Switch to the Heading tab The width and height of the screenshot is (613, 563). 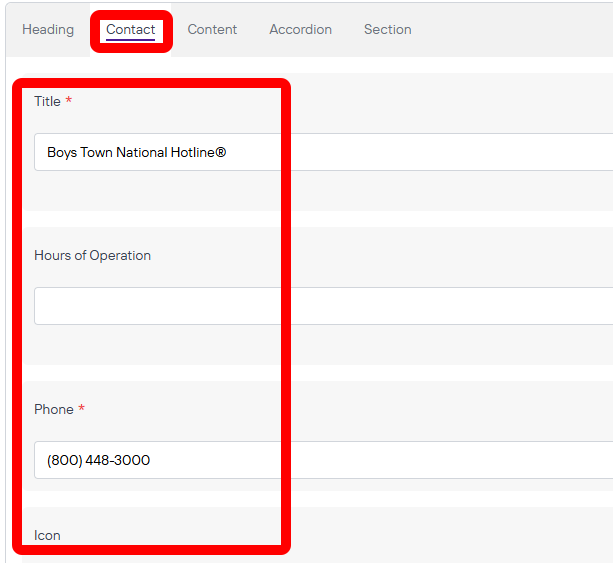[48, 30]
